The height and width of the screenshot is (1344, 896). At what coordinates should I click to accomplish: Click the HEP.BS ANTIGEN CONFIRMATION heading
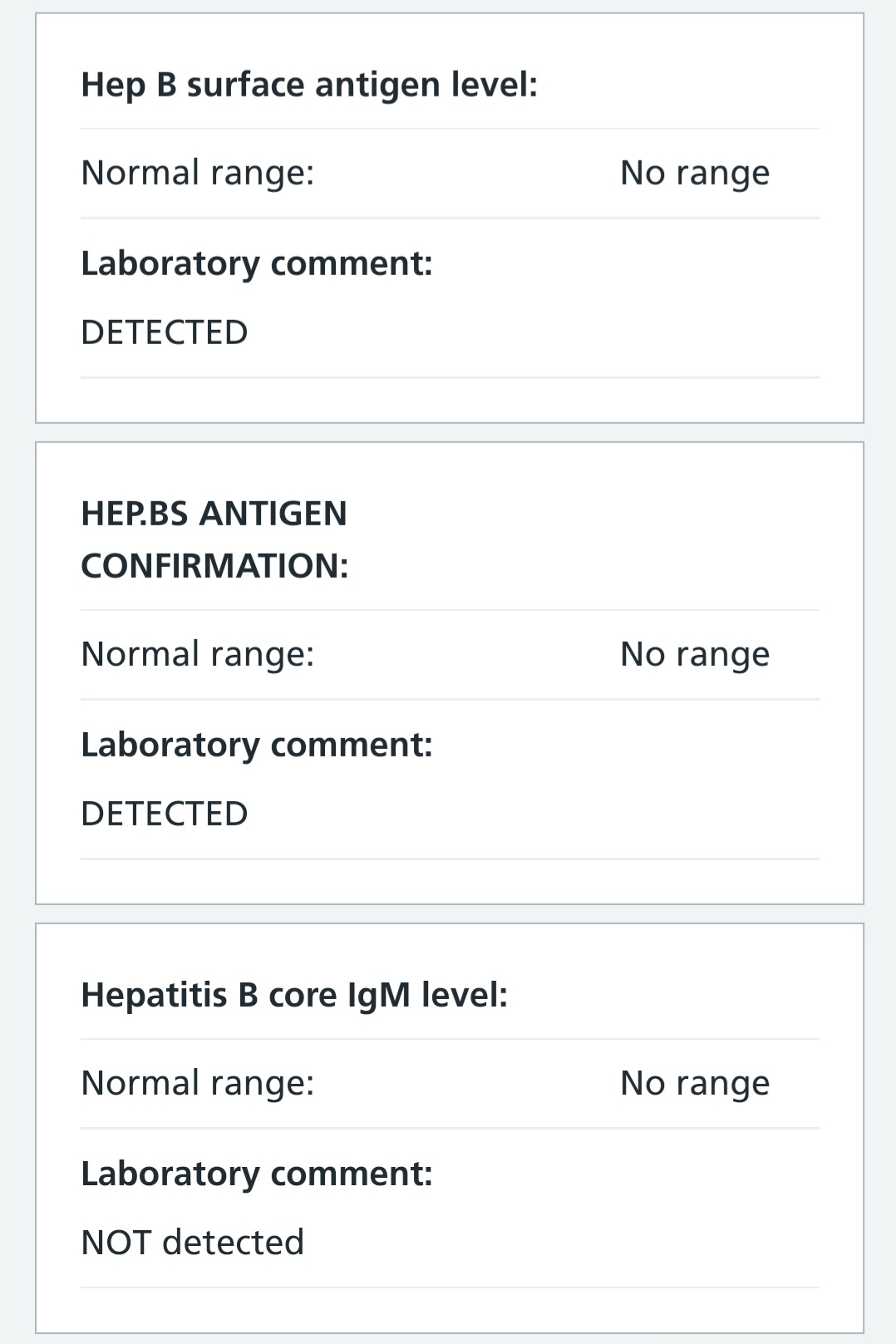tap(214, 539)
